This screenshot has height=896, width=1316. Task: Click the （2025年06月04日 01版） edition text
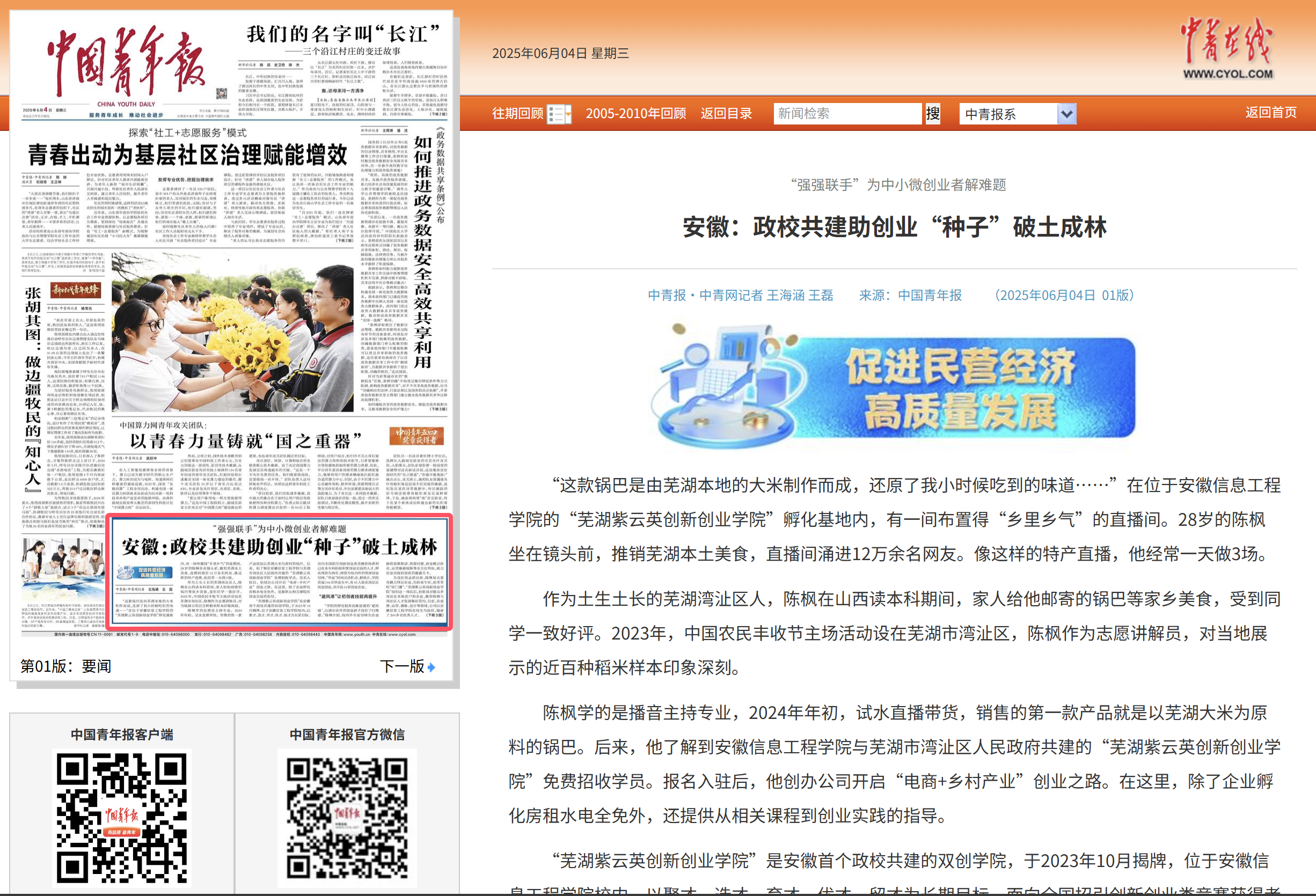[x=1064, y=295]
